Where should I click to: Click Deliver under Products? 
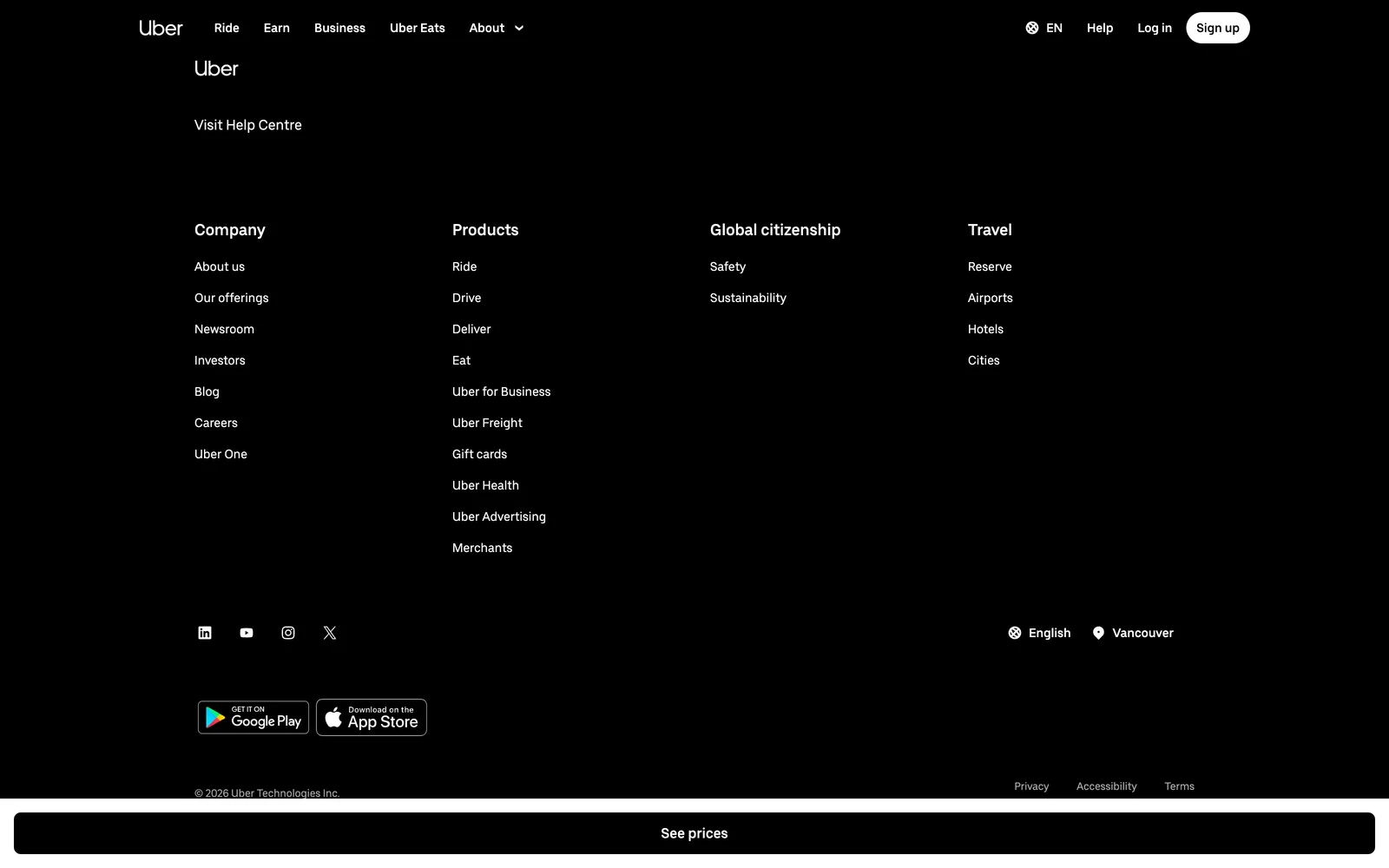[x=471, y=329]
